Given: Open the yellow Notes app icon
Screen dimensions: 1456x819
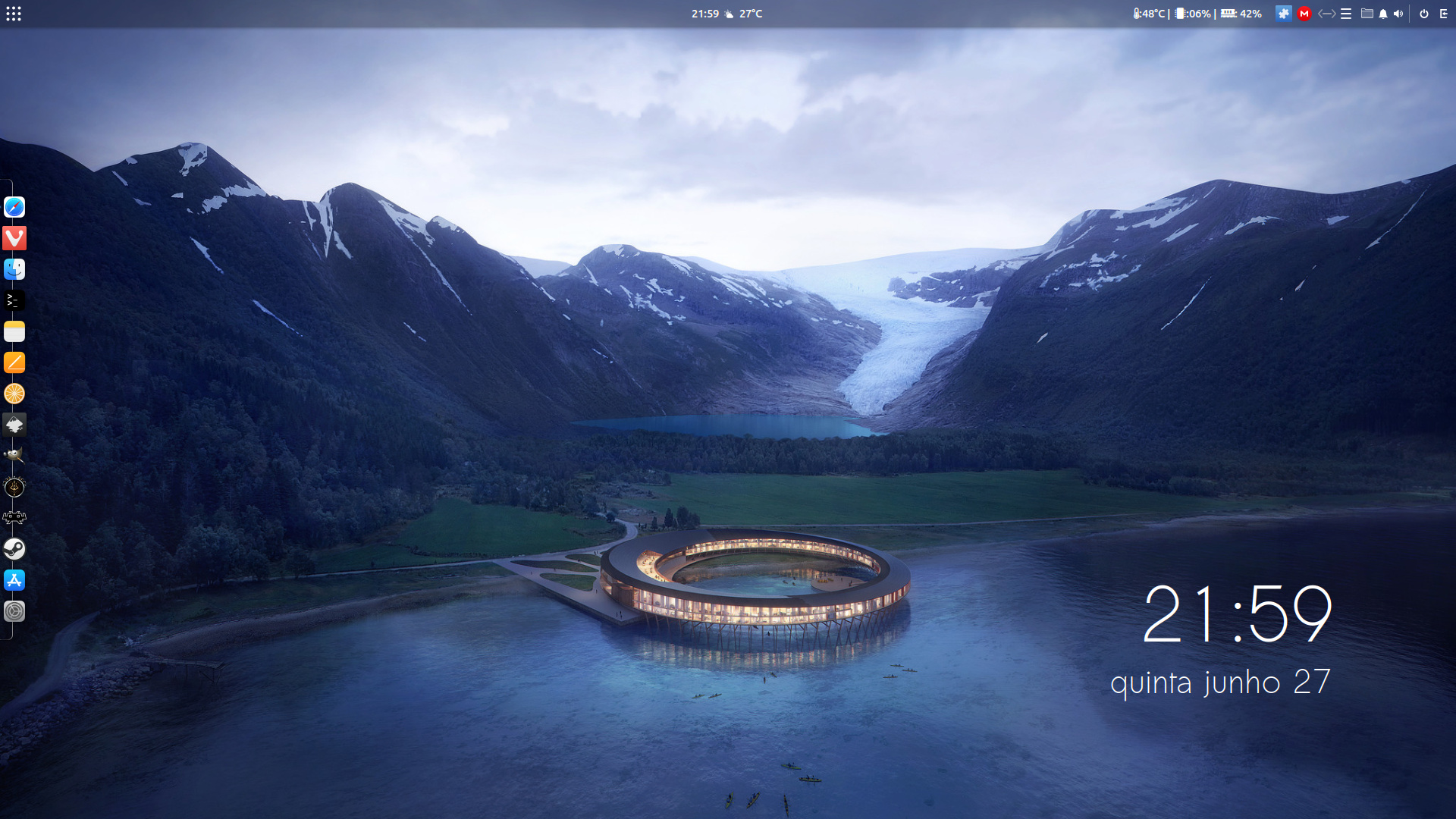Looking at the screenshot, I should coord(14,331).
